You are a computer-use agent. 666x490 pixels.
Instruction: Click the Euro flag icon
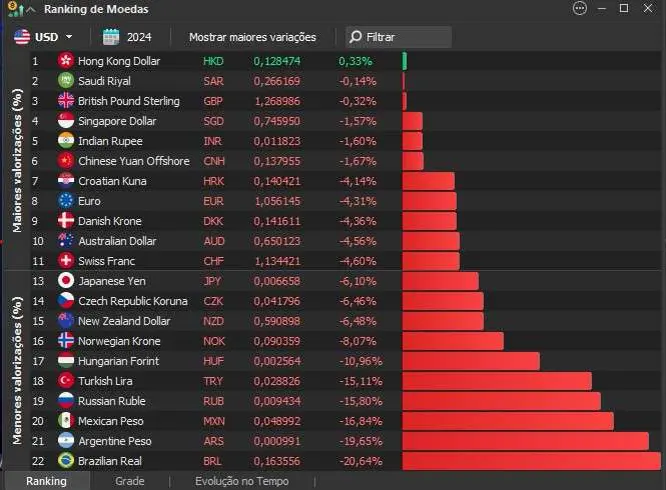[x=66, y=201]
